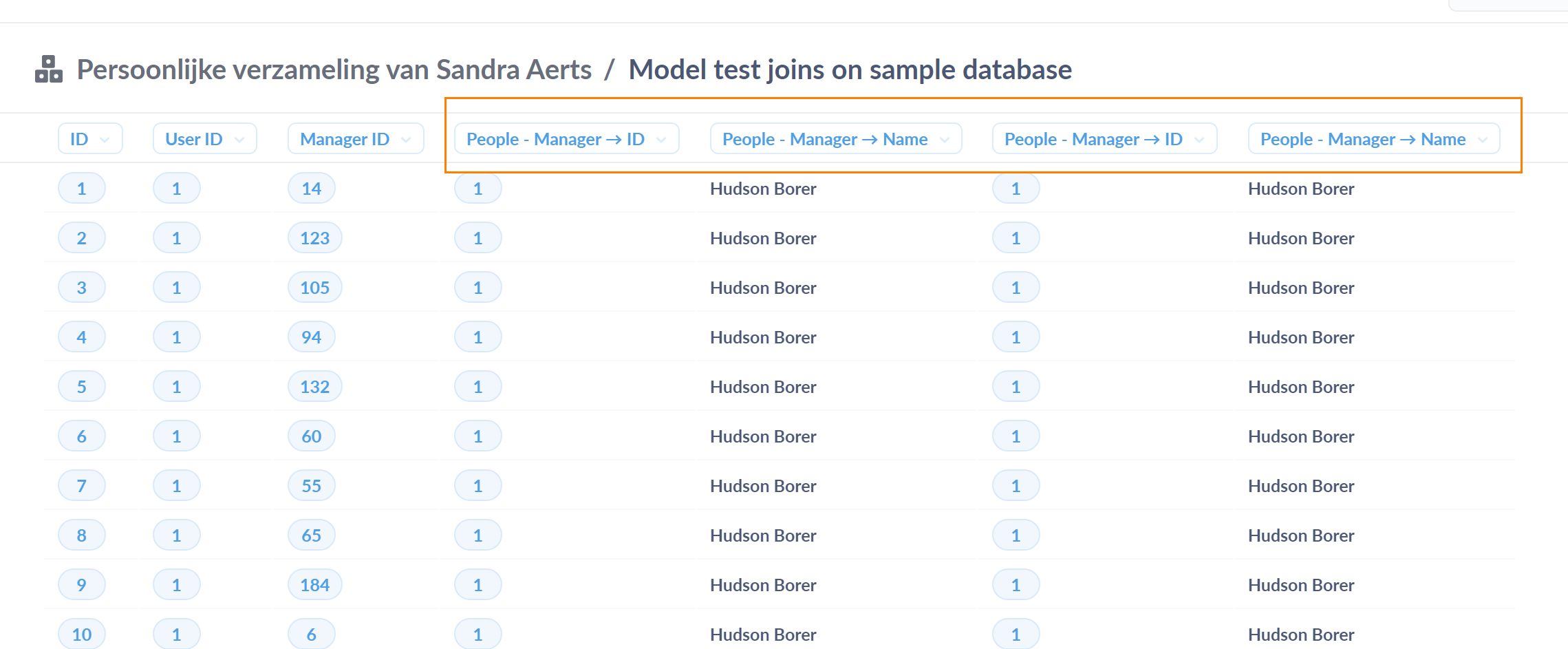1568x649 pixels.
Task: Click first Hudson Borer cell in row ID 4
Action: coord(763,337)
